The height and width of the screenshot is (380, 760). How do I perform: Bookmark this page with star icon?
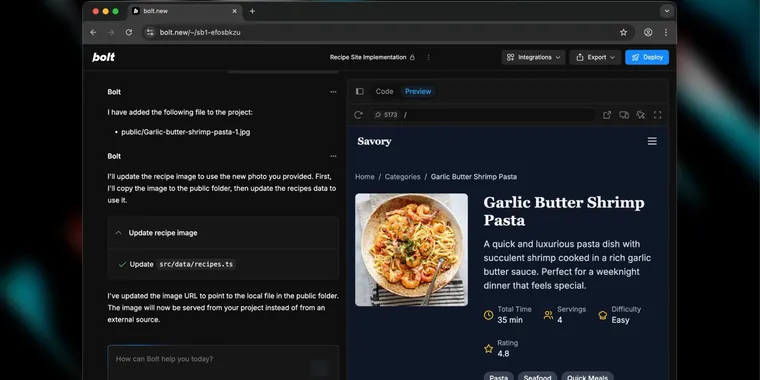pos(623,32)
